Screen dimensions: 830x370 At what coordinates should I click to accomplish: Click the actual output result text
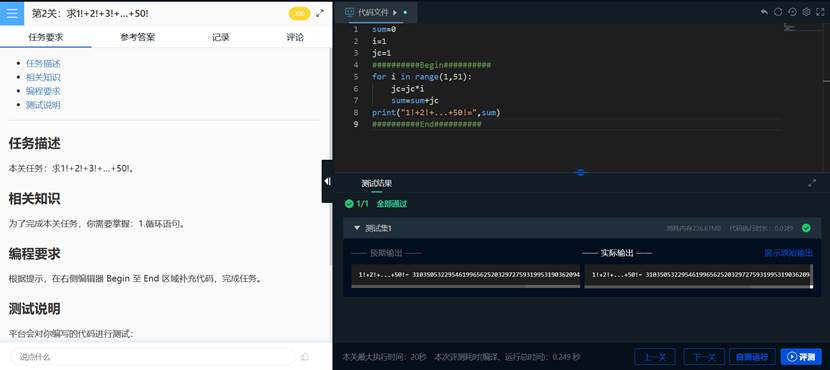point(701,275)
